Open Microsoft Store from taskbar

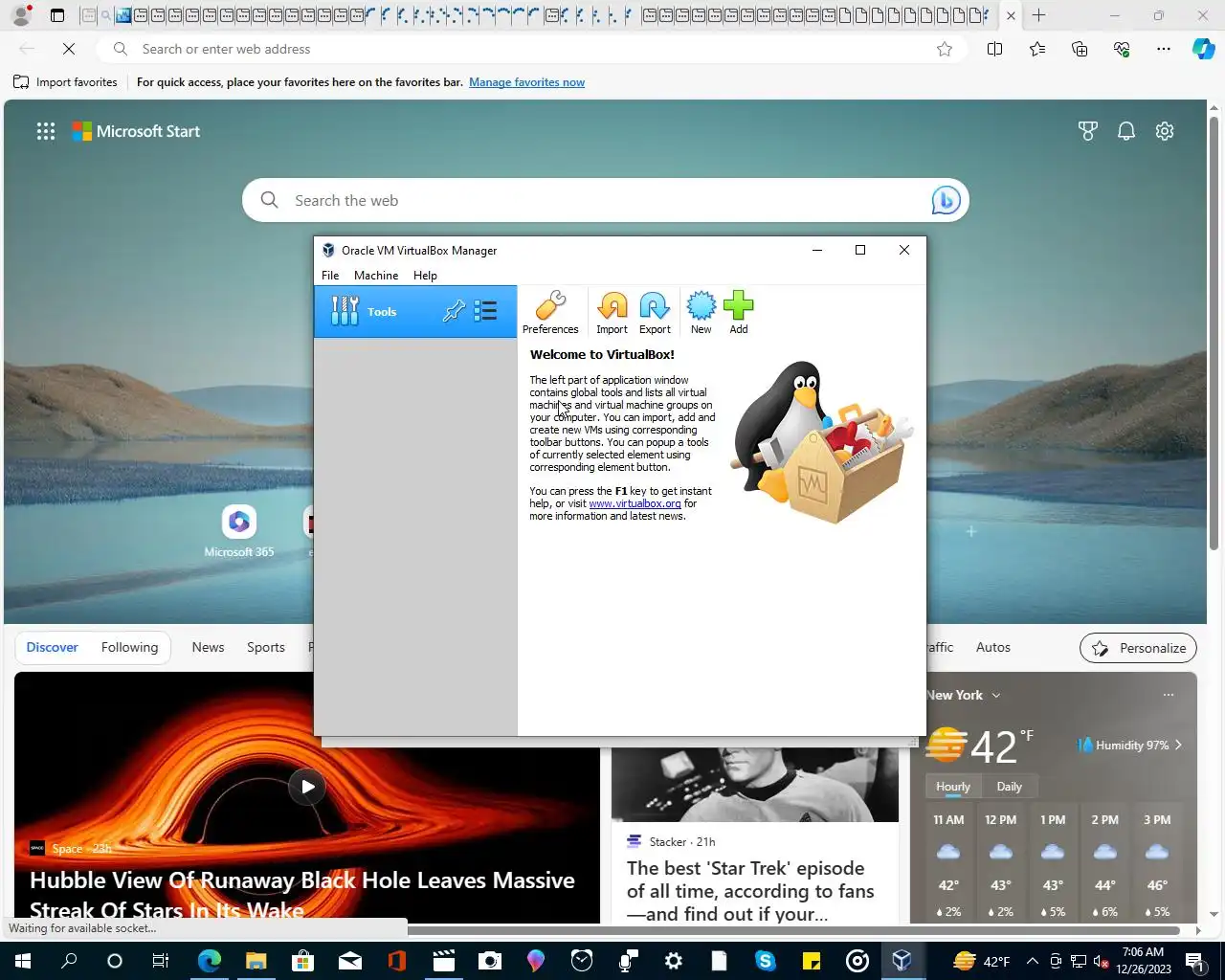point(302,961)
